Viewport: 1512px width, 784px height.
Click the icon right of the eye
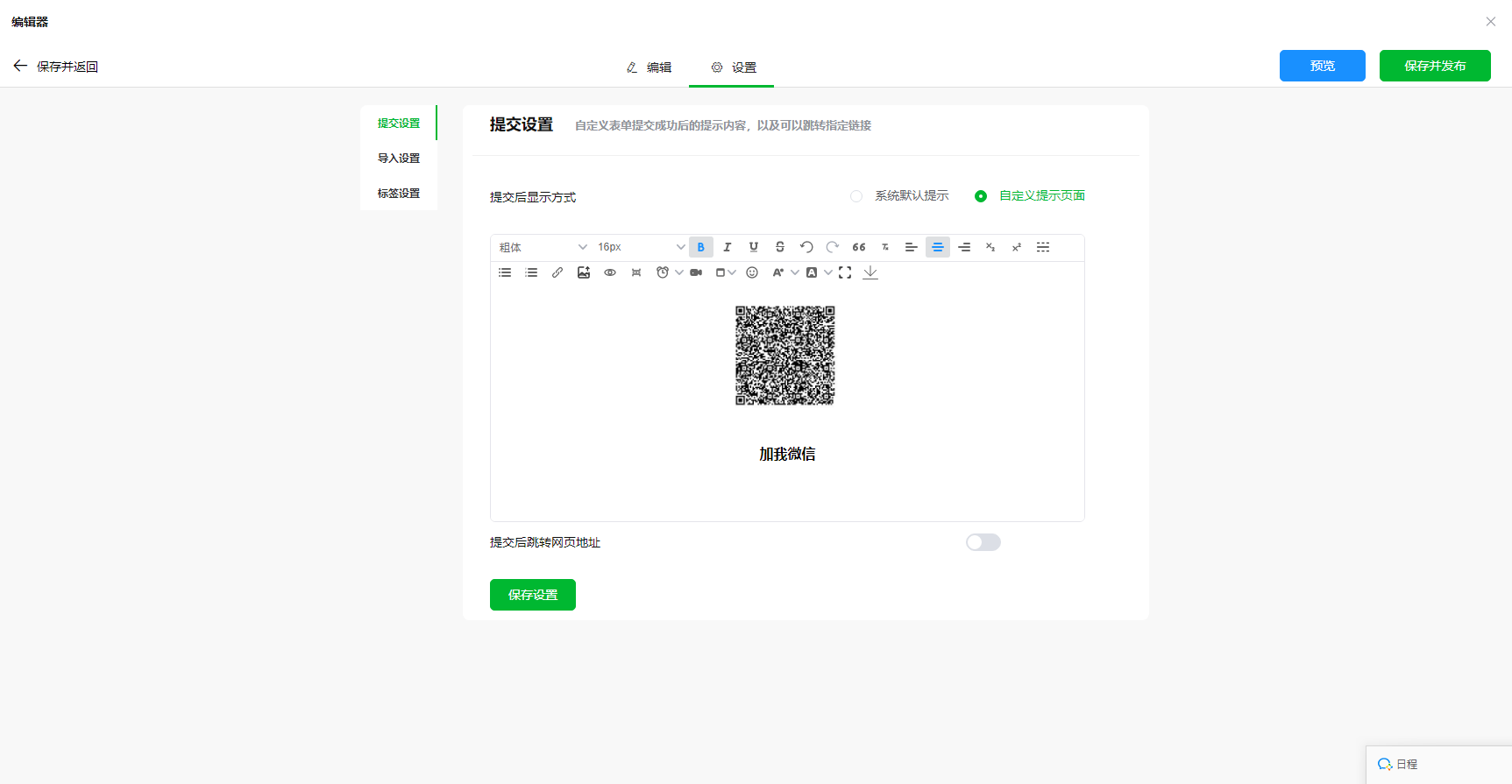point(636,272)
